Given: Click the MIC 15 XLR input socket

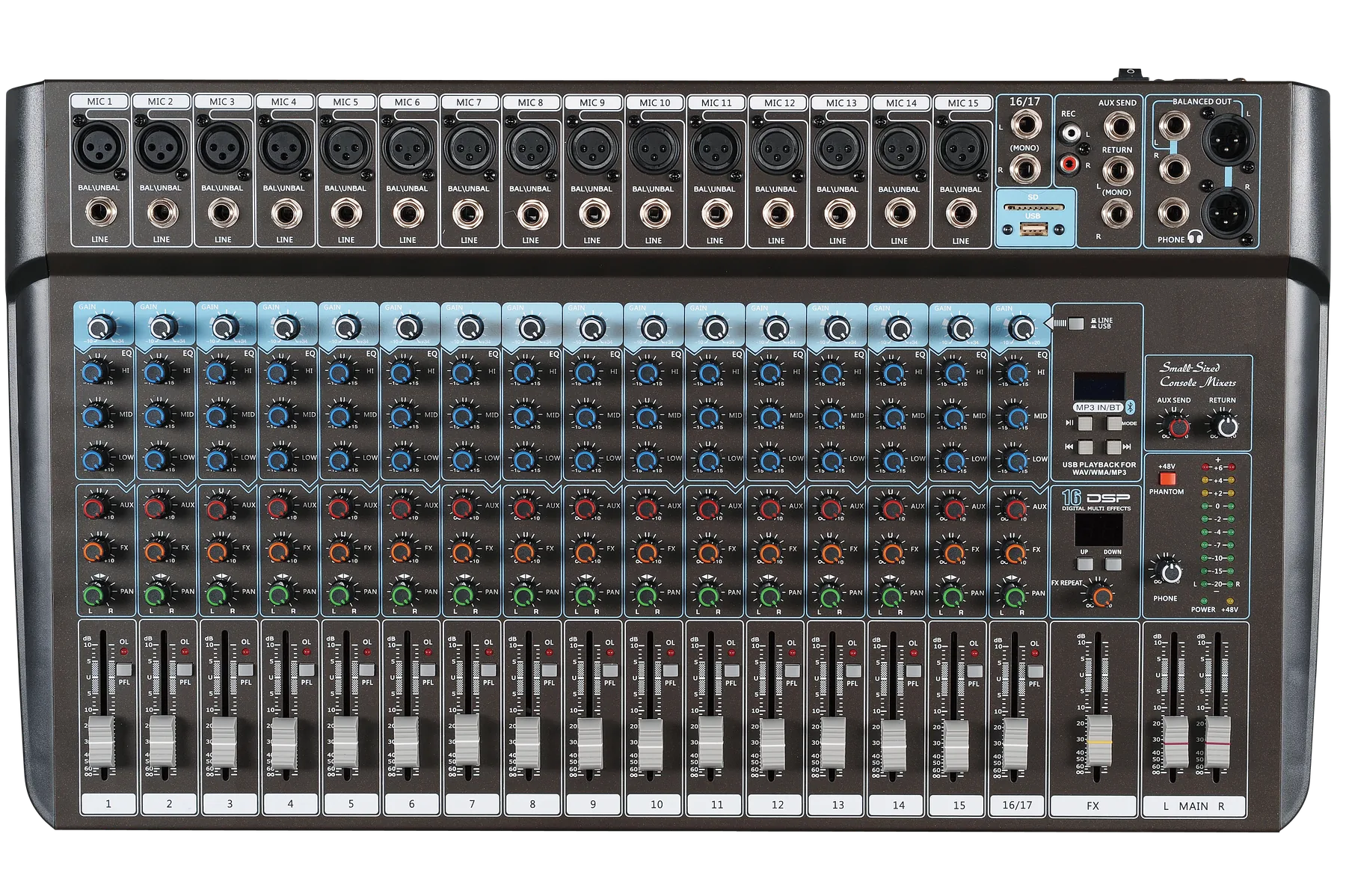Looking at the screenshot, I should click(x=962, y=147).
